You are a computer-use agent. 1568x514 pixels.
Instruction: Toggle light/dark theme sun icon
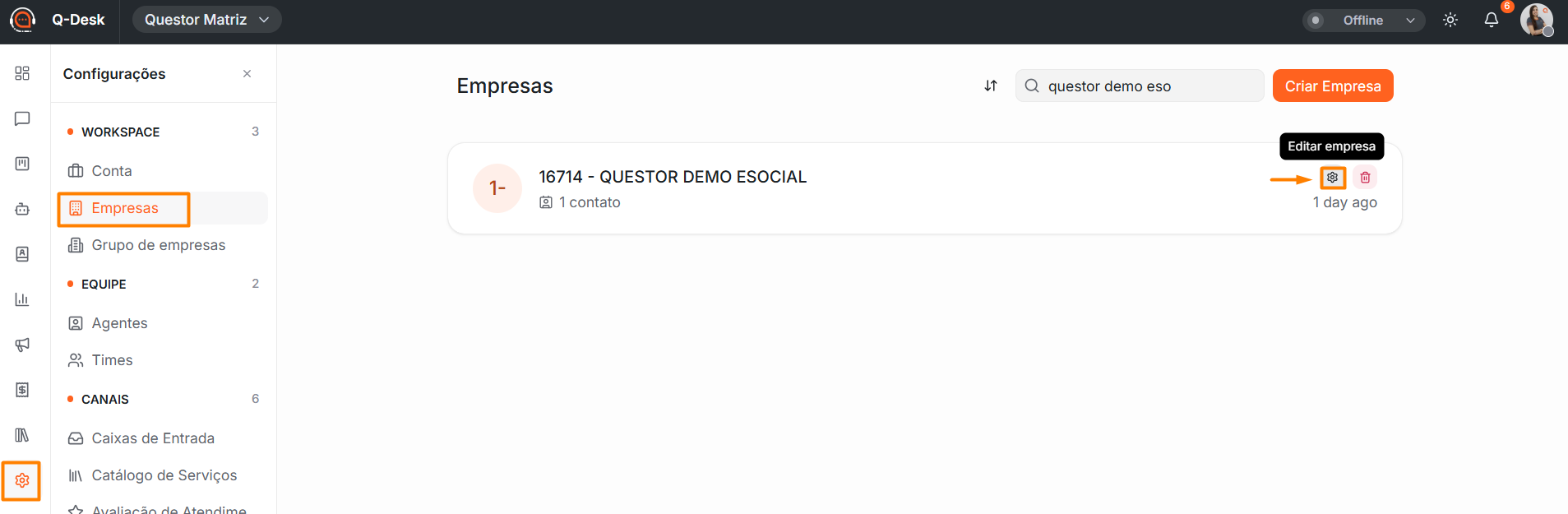[x=1450, y=20]
